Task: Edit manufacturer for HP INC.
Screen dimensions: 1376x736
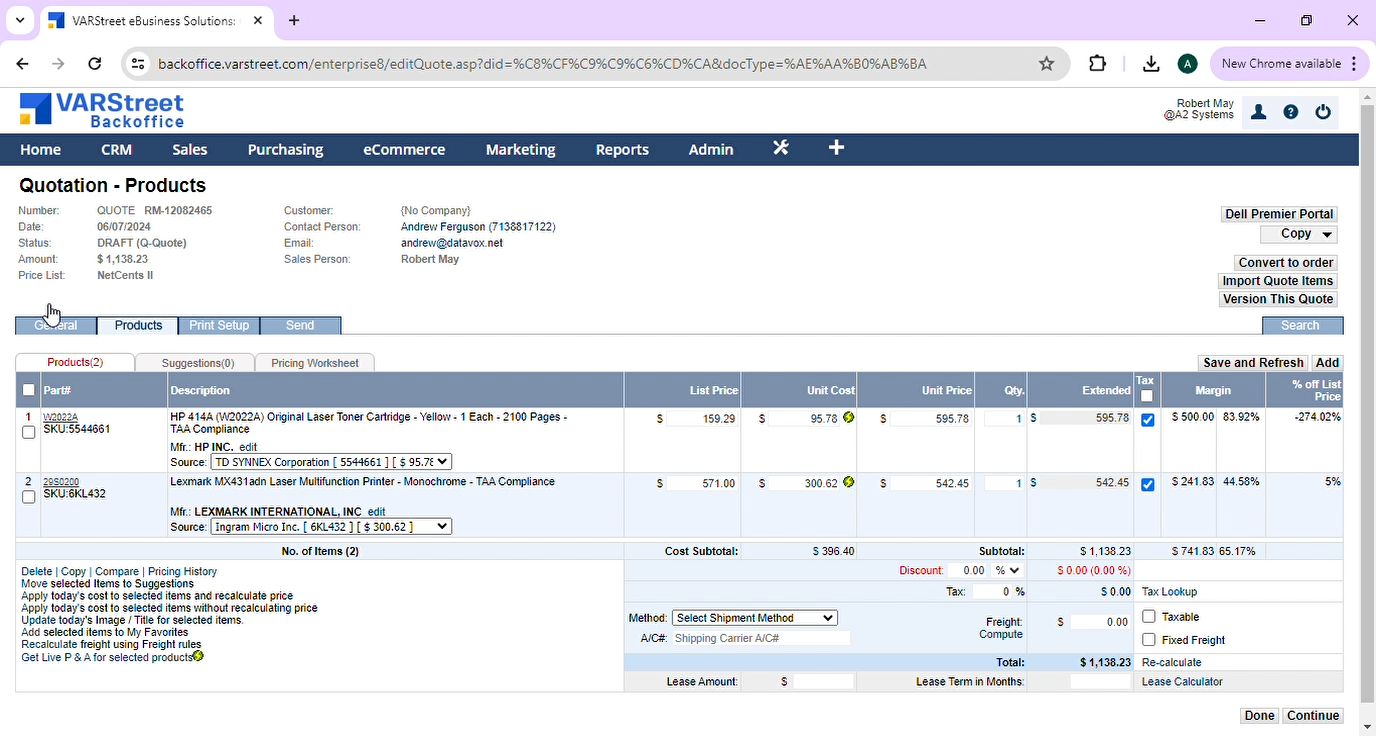Action: tap(248, 447)
